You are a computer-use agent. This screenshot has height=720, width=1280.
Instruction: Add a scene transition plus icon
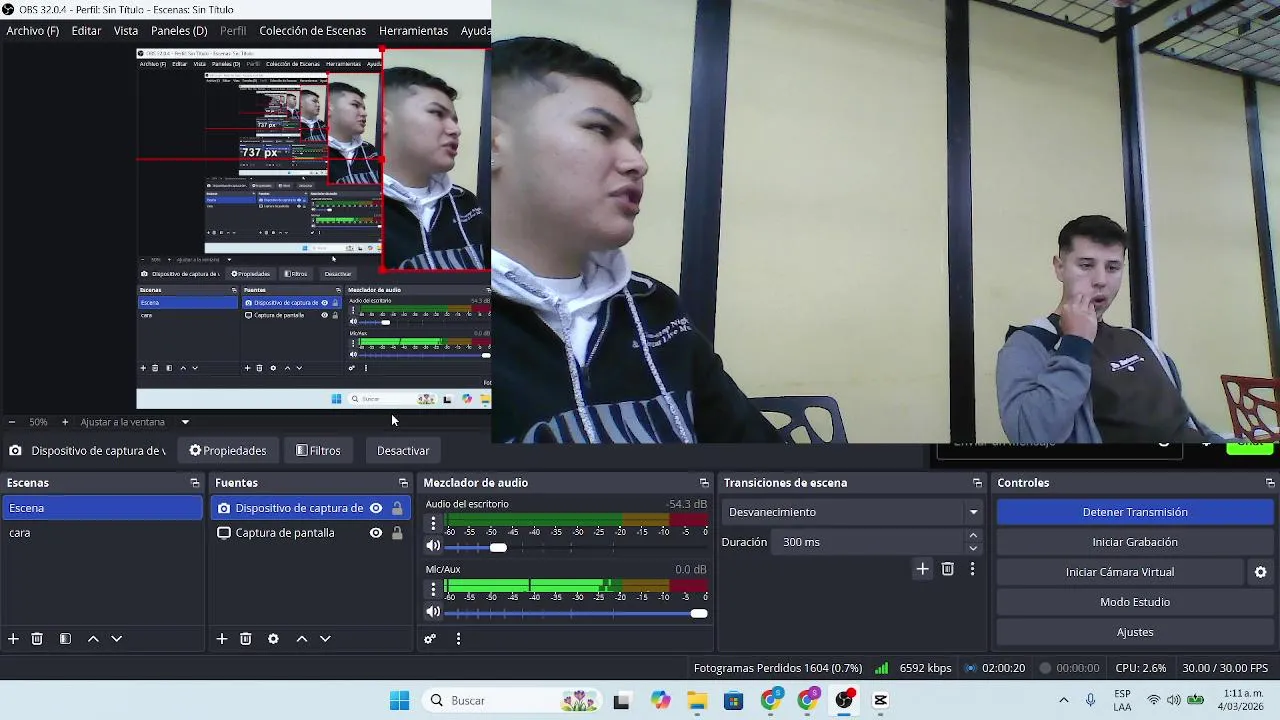pyautogui.click(x=922, y=569)
